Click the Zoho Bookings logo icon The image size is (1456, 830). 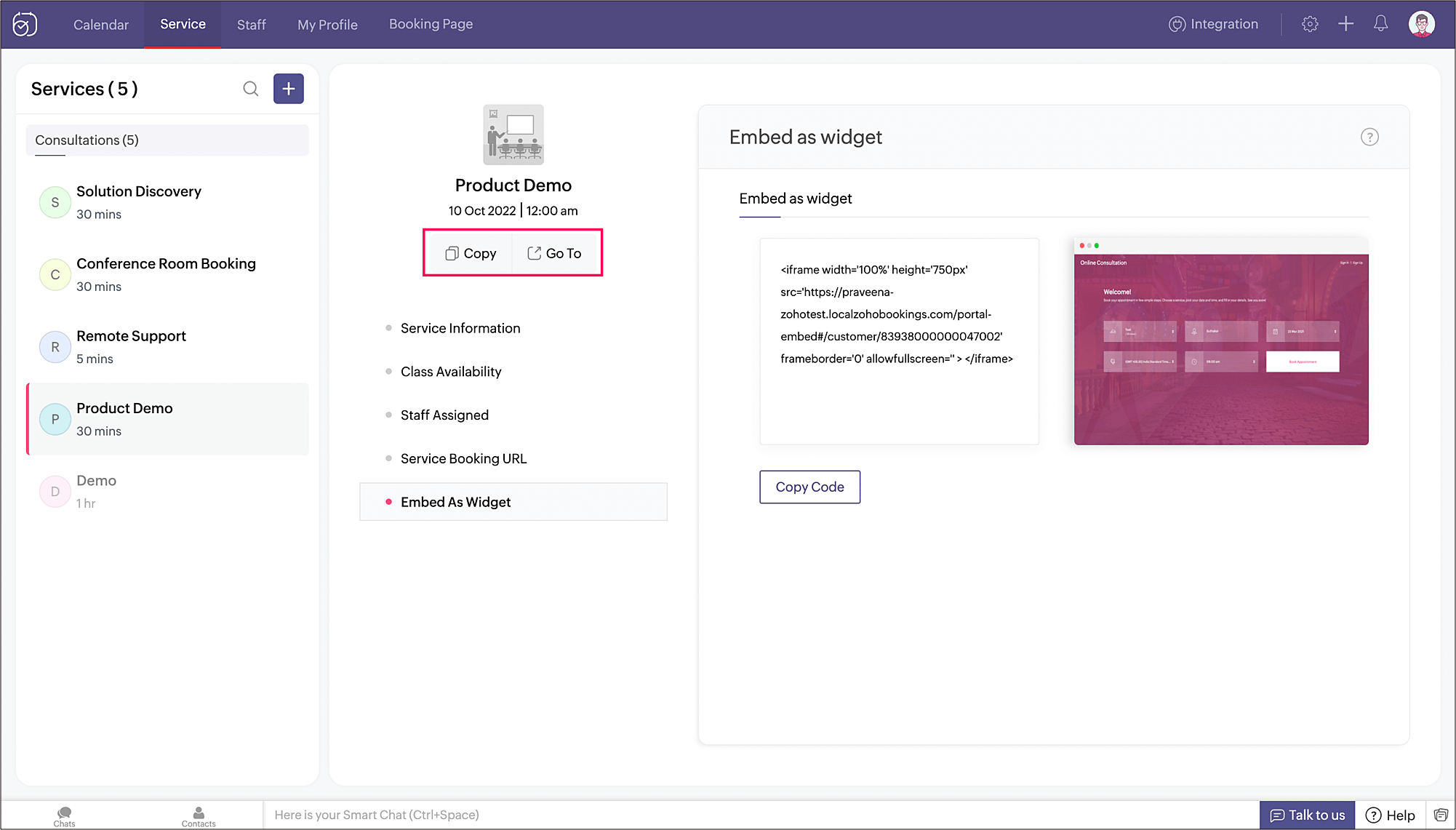point(25,24)
